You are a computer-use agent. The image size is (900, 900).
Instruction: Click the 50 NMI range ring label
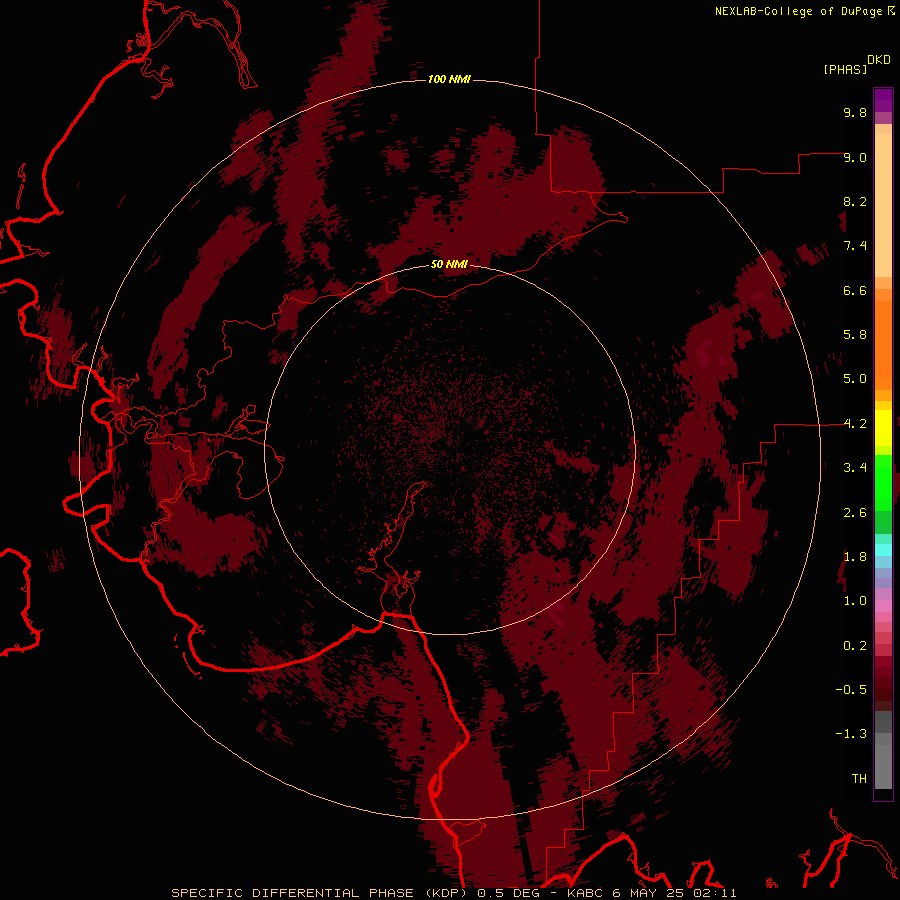click(449, 264)
